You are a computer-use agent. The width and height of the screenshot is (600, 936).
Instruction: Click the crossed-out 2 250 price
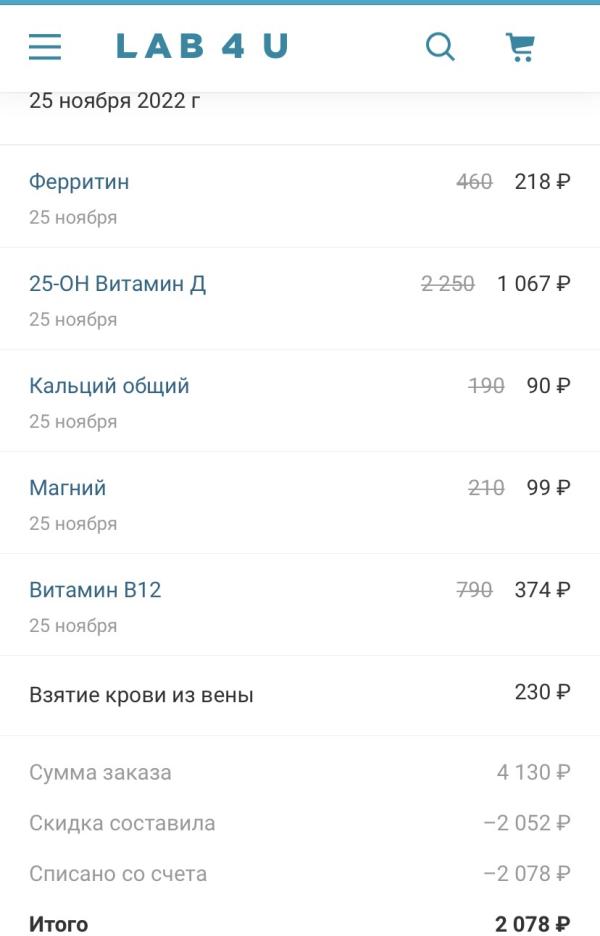(448, 284)
